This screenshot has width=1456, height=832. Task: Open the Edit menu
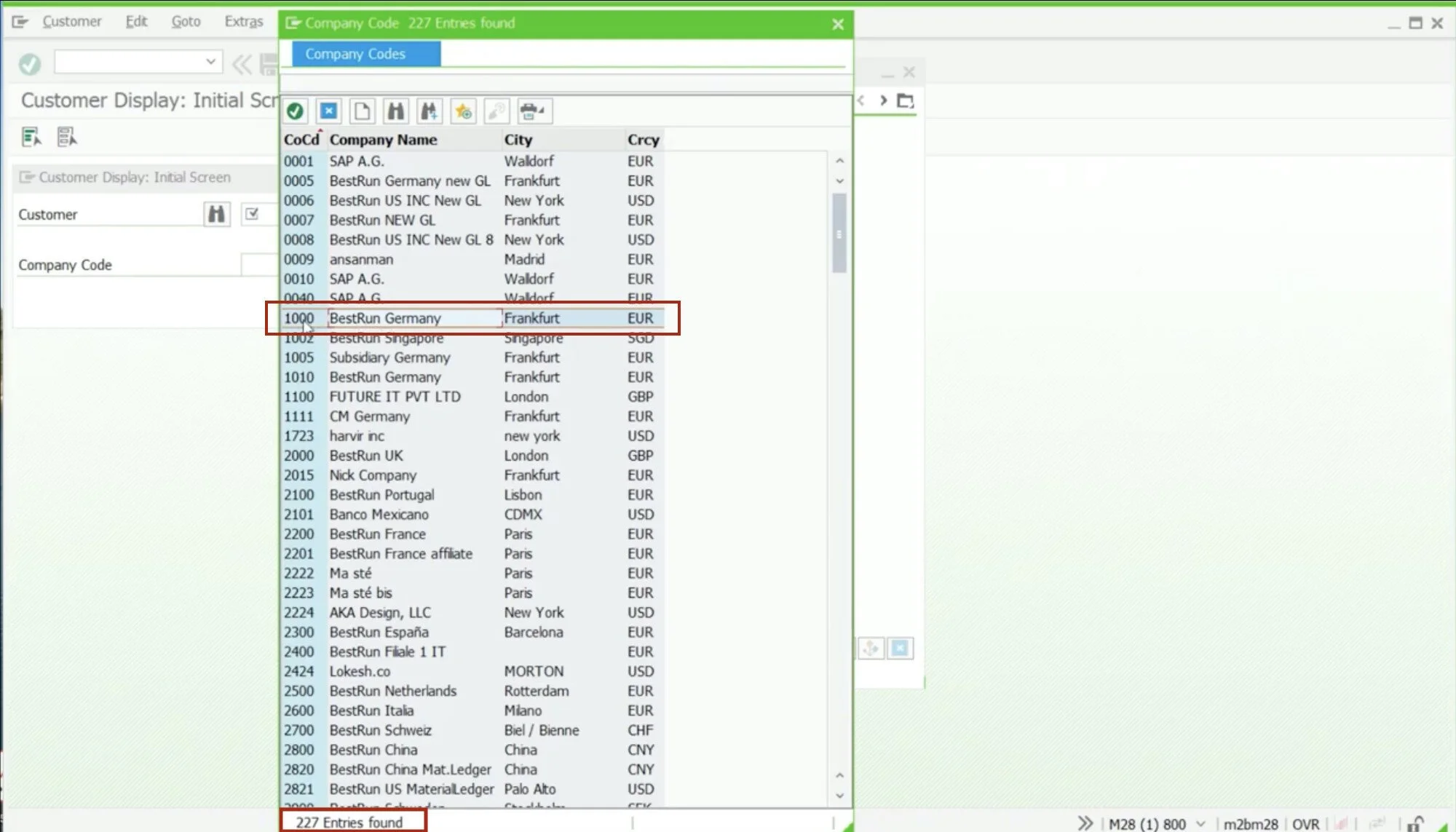(x=136, y=21)
